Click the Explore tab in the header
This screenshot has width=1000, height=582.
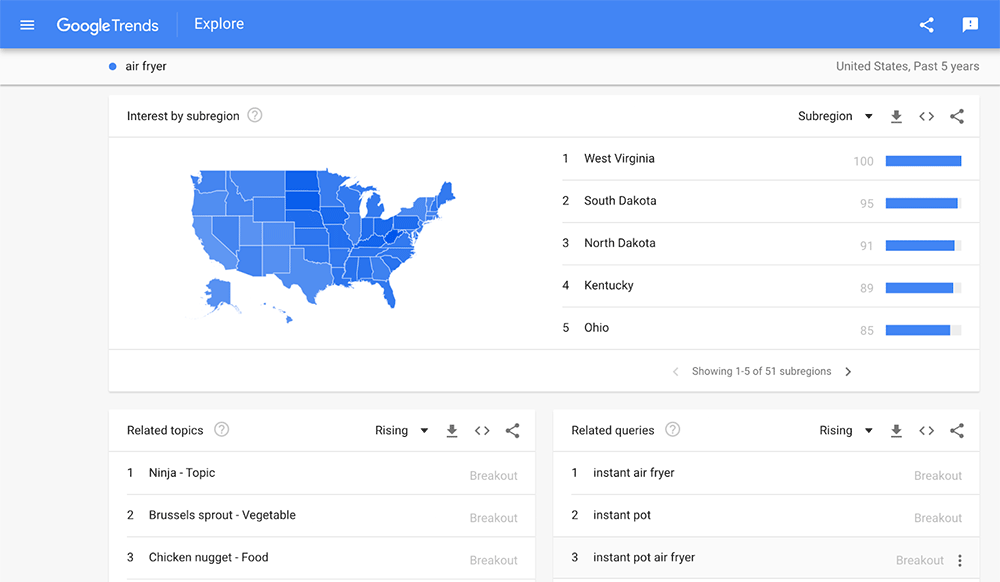click(x=219, y=24)
